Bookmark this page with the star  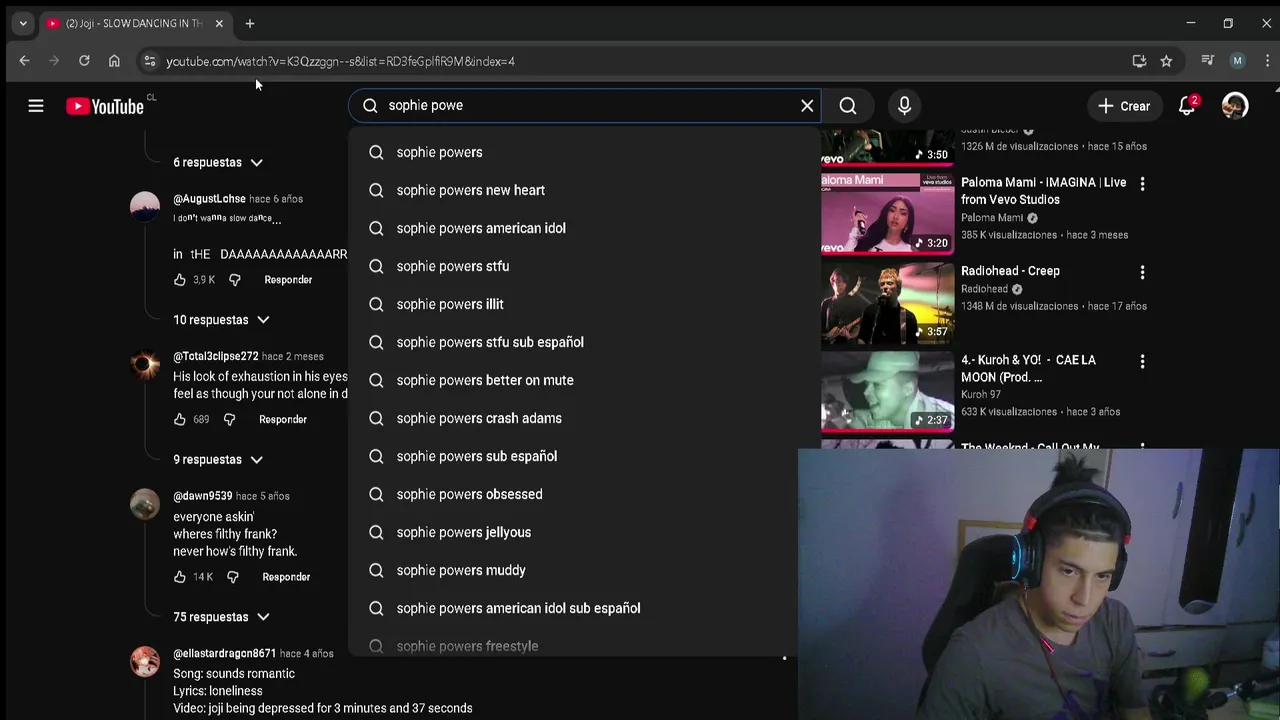click(1166, 61)
